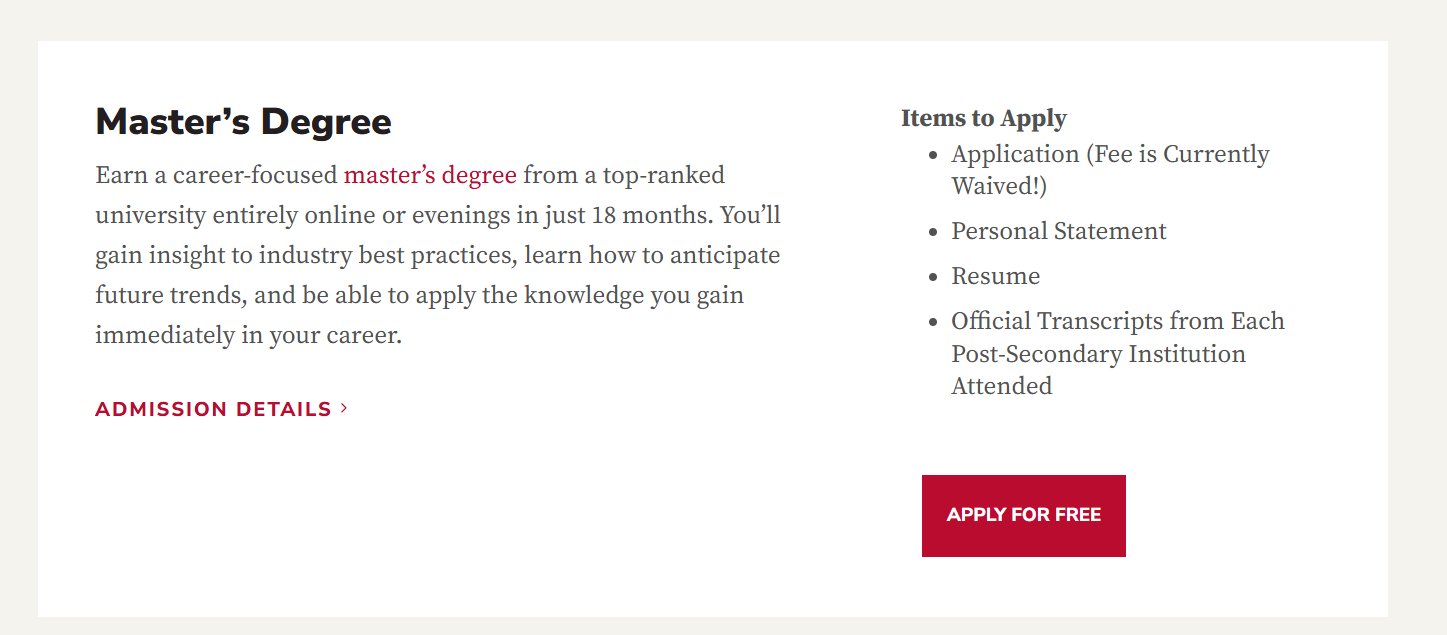Screen dimensions: 1447x635
Task: Click the Items to Apply heading
Action: pyautogui.click(x=983, y=118)
